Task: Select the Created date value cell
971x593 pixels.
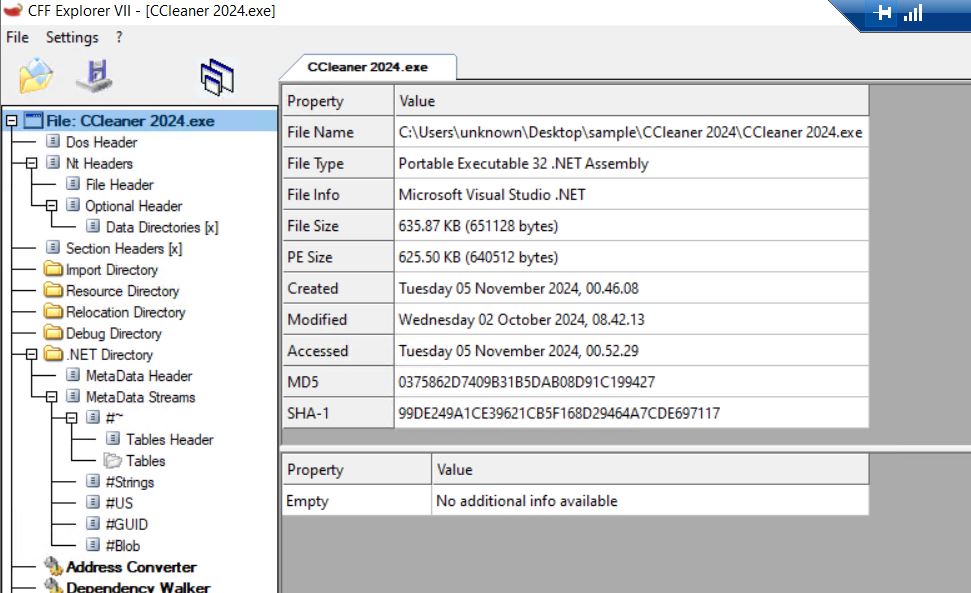Action: (632, 288)
